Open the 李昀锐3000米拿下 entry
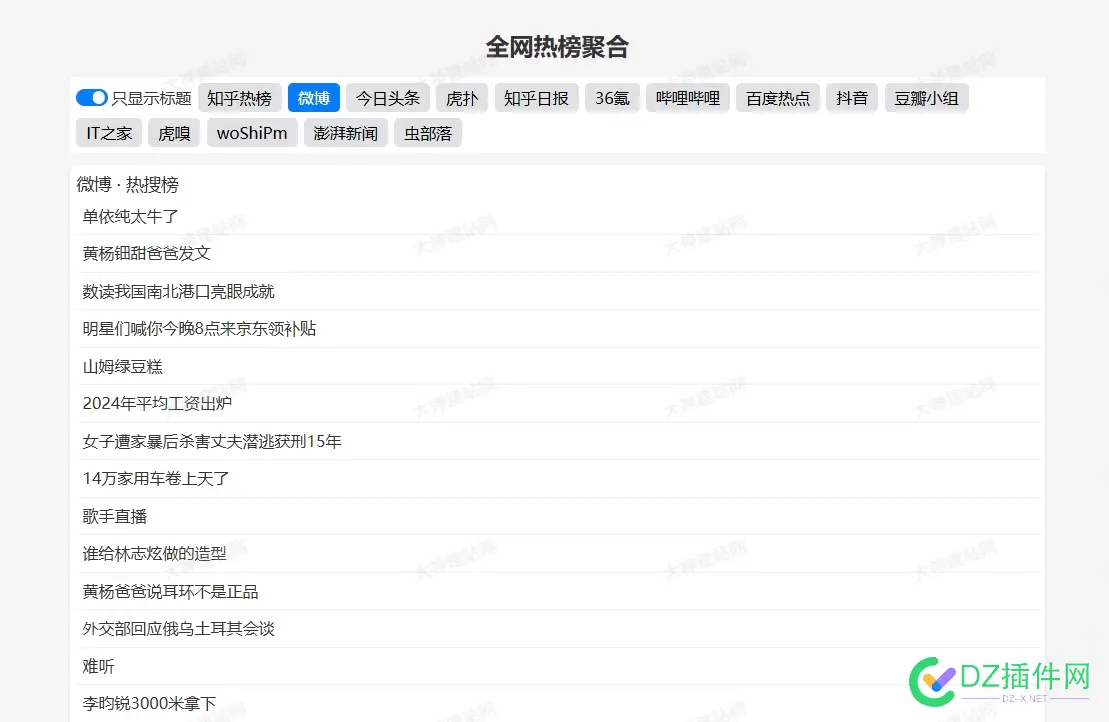Screen dimensions: 1109x722 coord(557,704)
